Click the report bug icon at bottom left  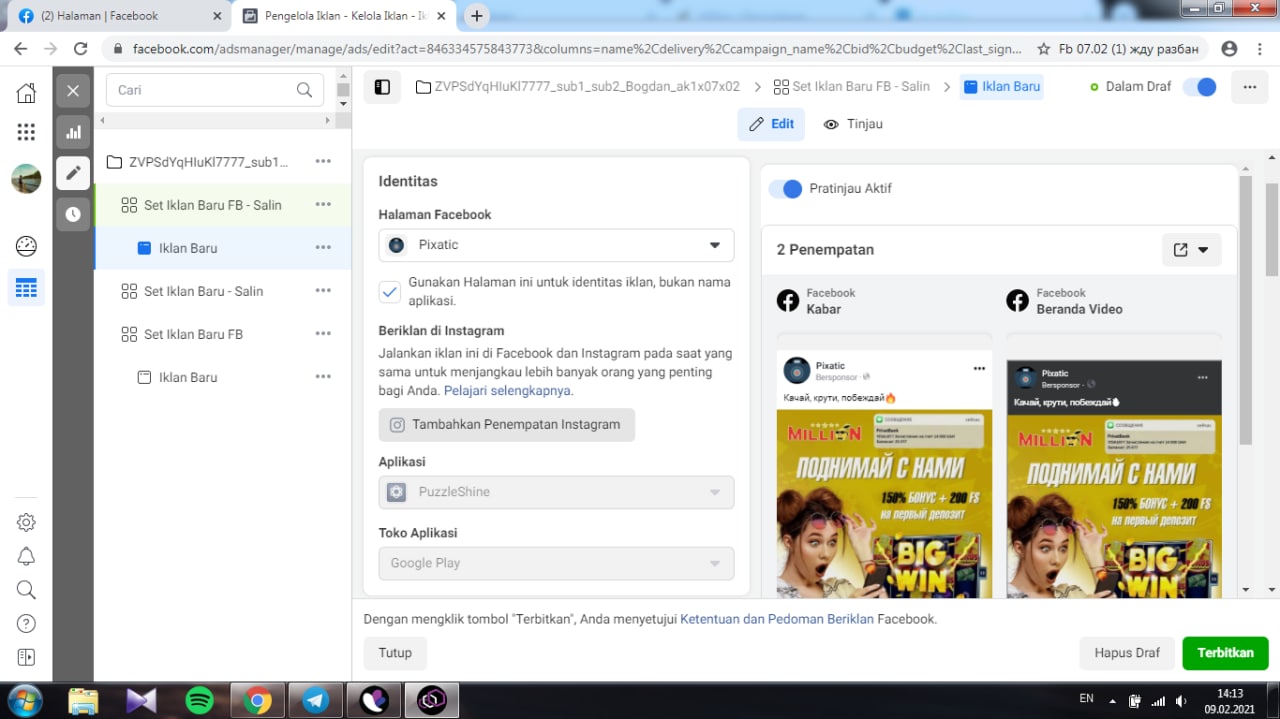click(26, 657)
